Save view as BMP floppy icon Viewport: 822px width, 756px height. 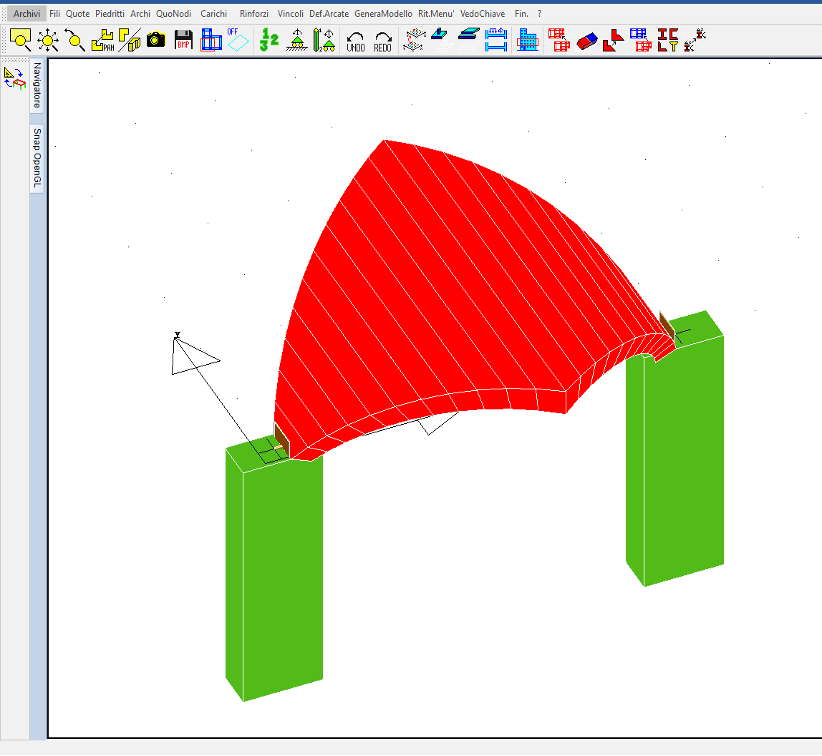click(183, 40)
